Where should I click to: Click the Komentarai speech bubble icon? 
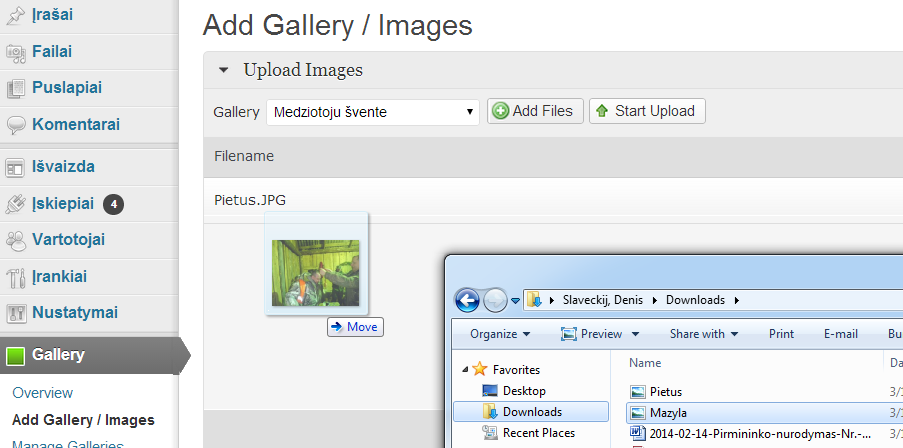pos(16,125)
